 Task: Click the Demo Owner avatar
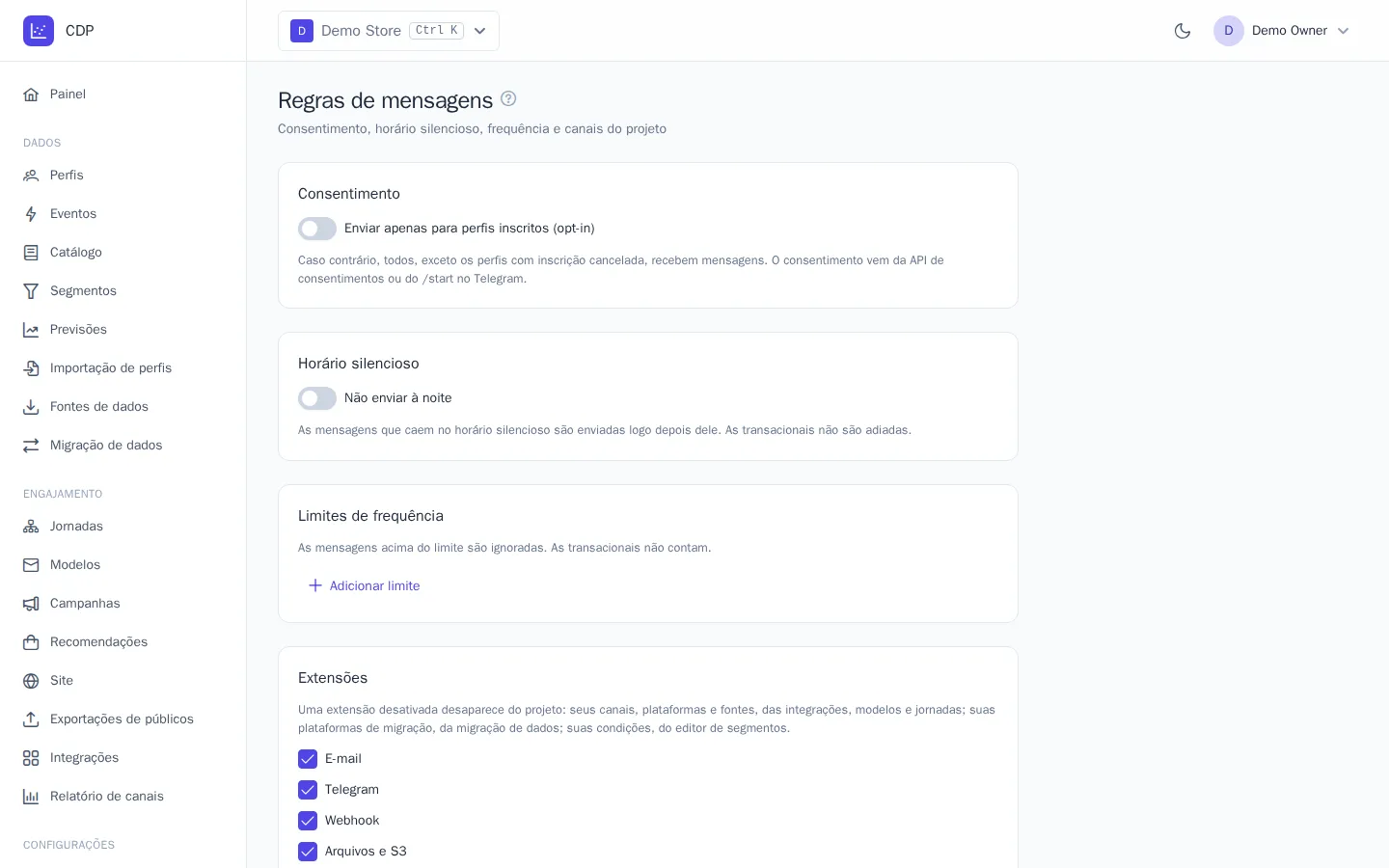(1229, 31)
